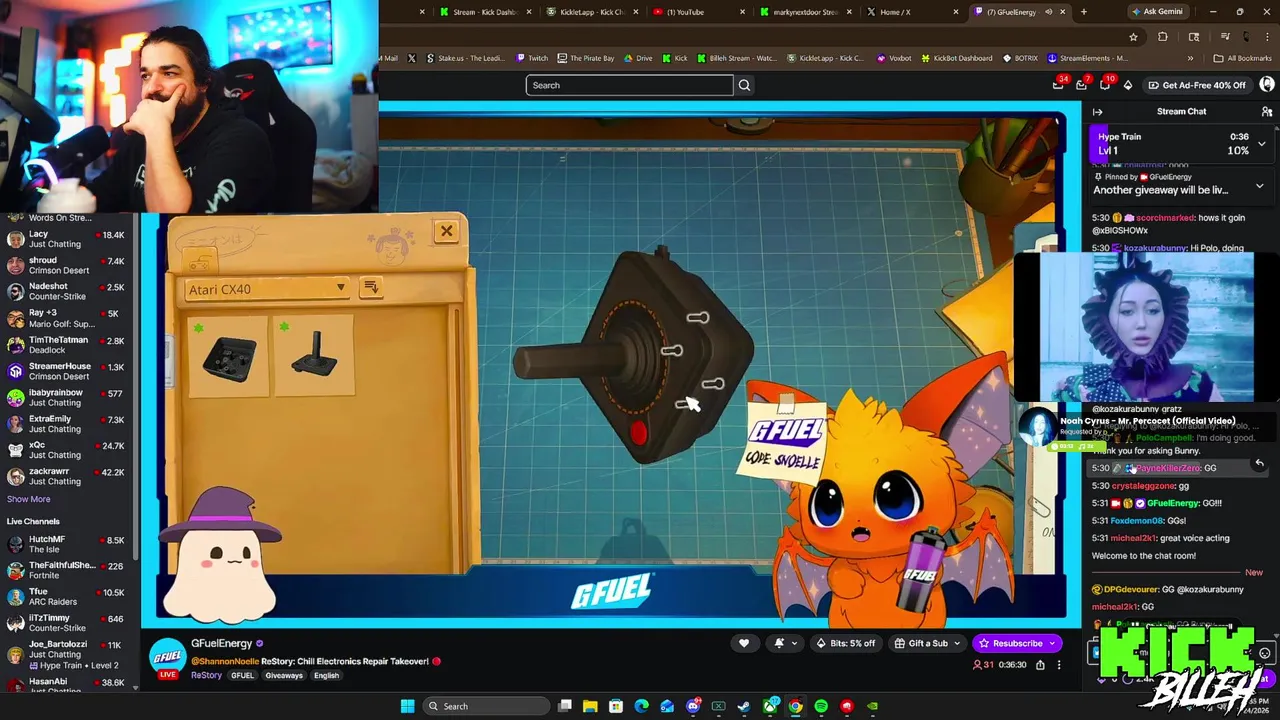Viewport: 1280px width, 720px height.
Task: Click Bits: 5% off button
Action: click(x=845, y=643)
